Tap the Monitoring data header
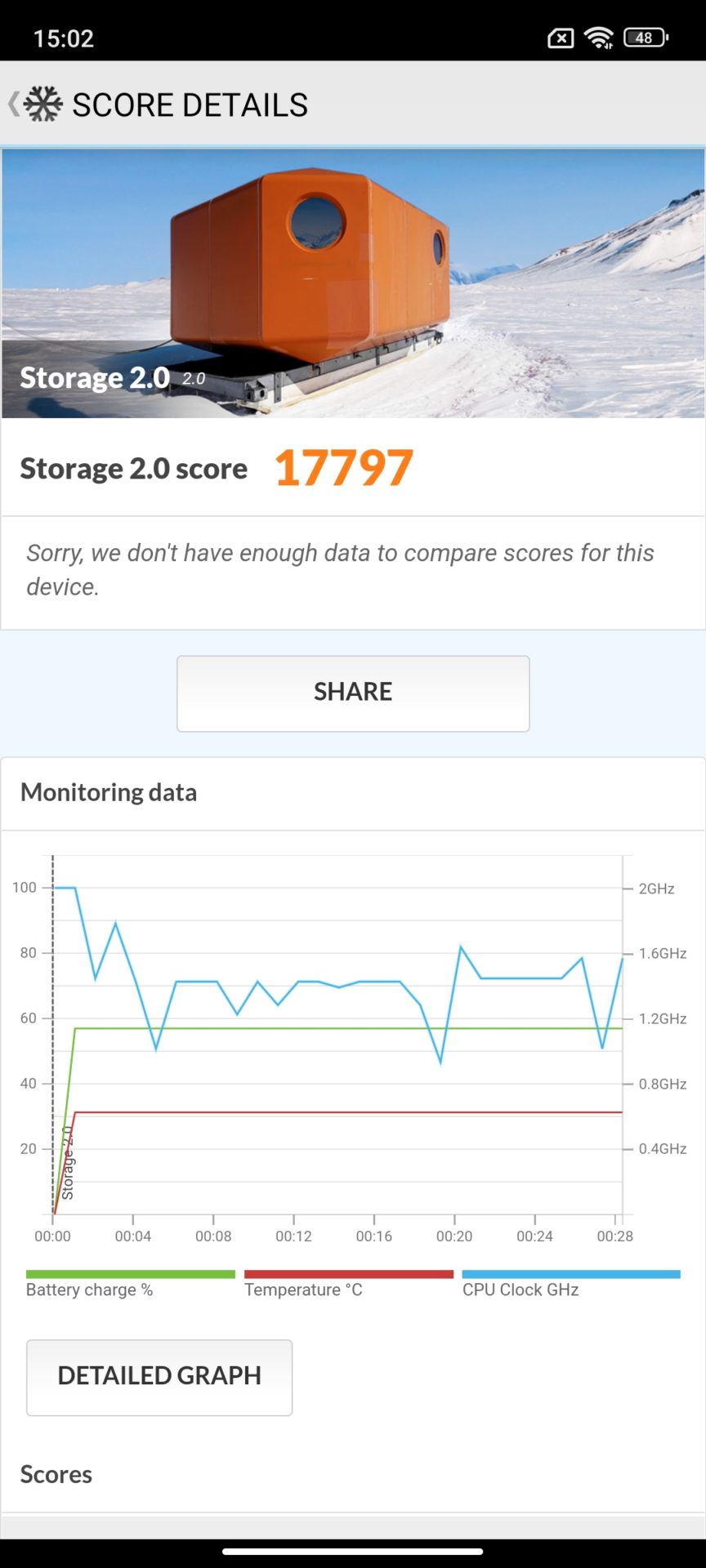This screenshot has width=706, height=1568. (109, 792)
